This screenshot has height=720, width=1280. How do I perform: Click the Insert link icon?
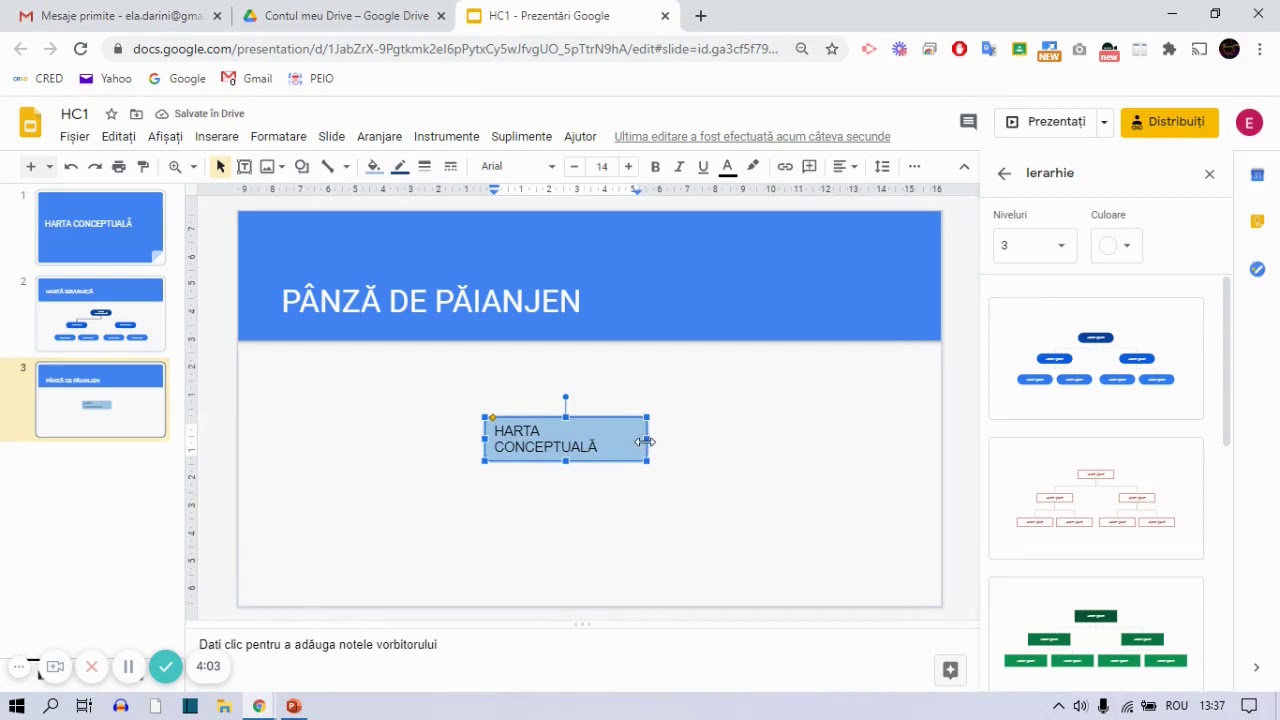click(785, 166)
